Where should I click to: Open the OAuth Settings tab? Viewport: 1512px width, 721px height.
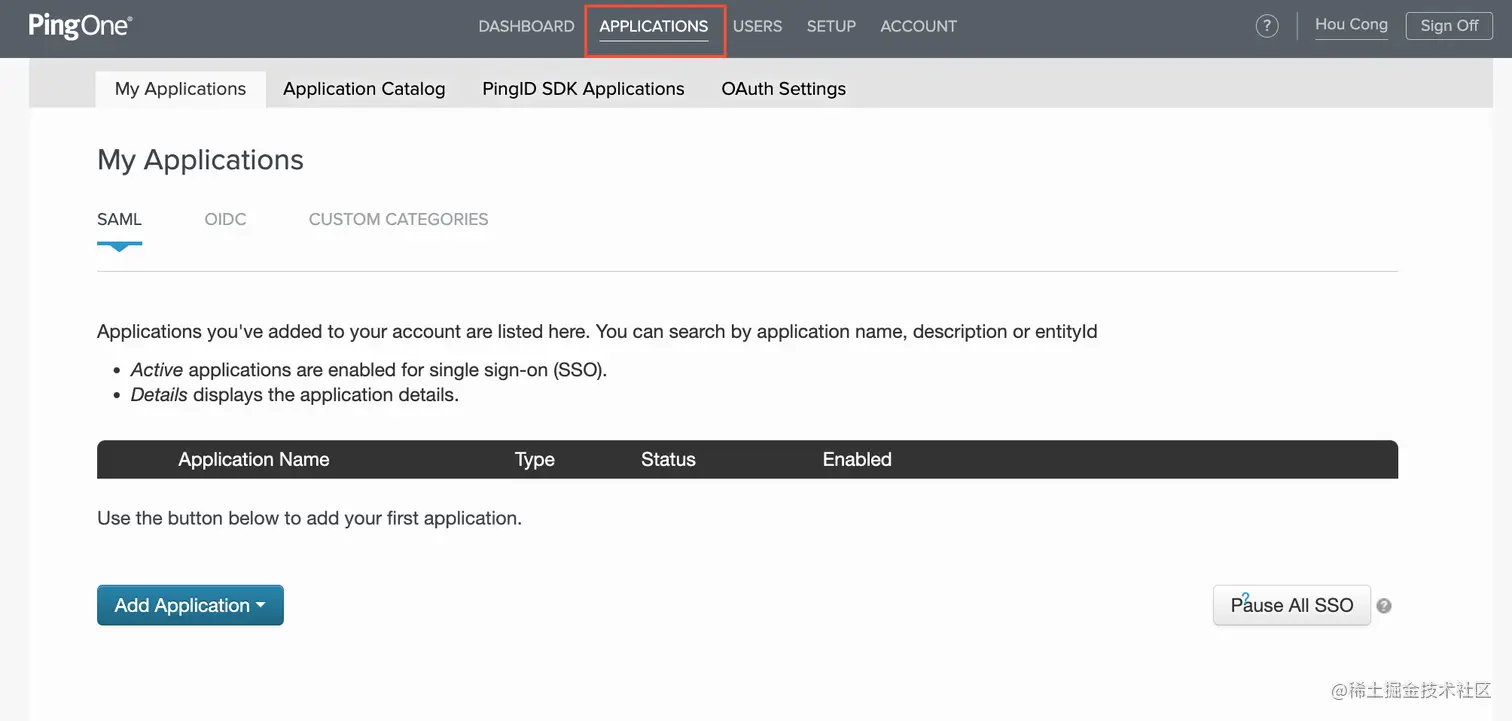[x=783, y=89]
